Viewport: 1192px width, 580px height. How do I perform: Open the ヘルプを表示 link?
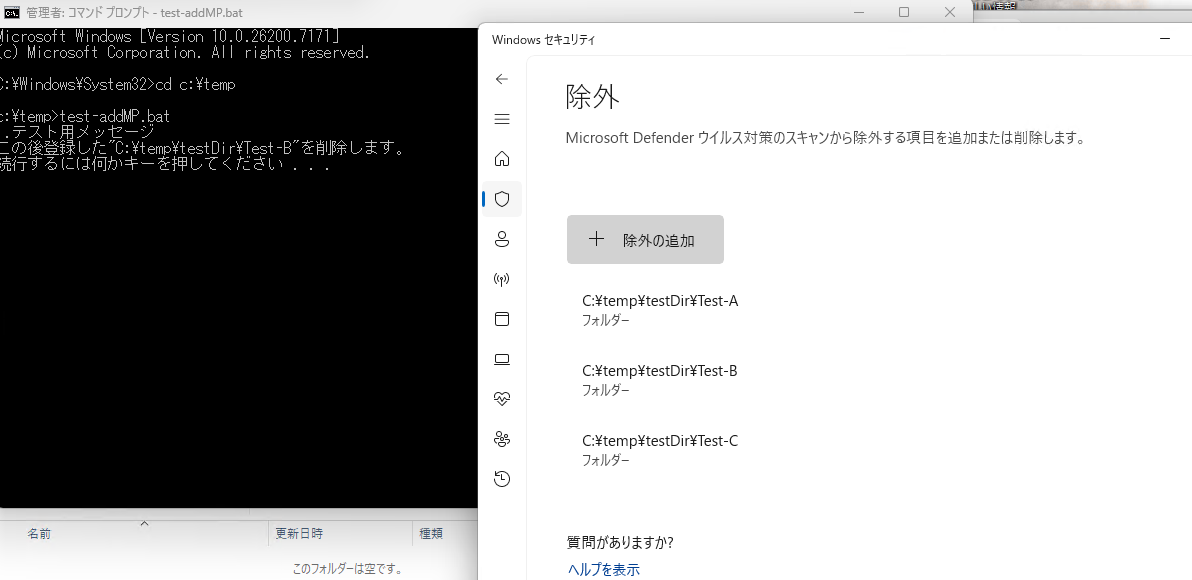click(x=603, y=569)
